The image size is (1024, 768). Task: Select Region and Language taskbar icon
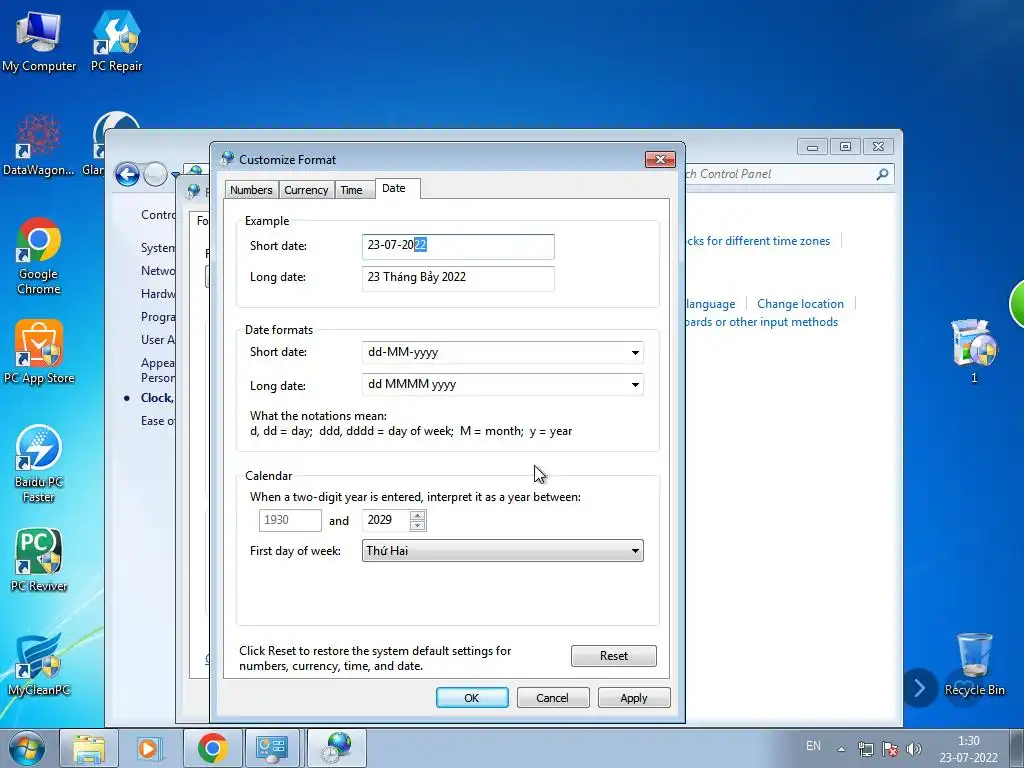click(337, 748)
